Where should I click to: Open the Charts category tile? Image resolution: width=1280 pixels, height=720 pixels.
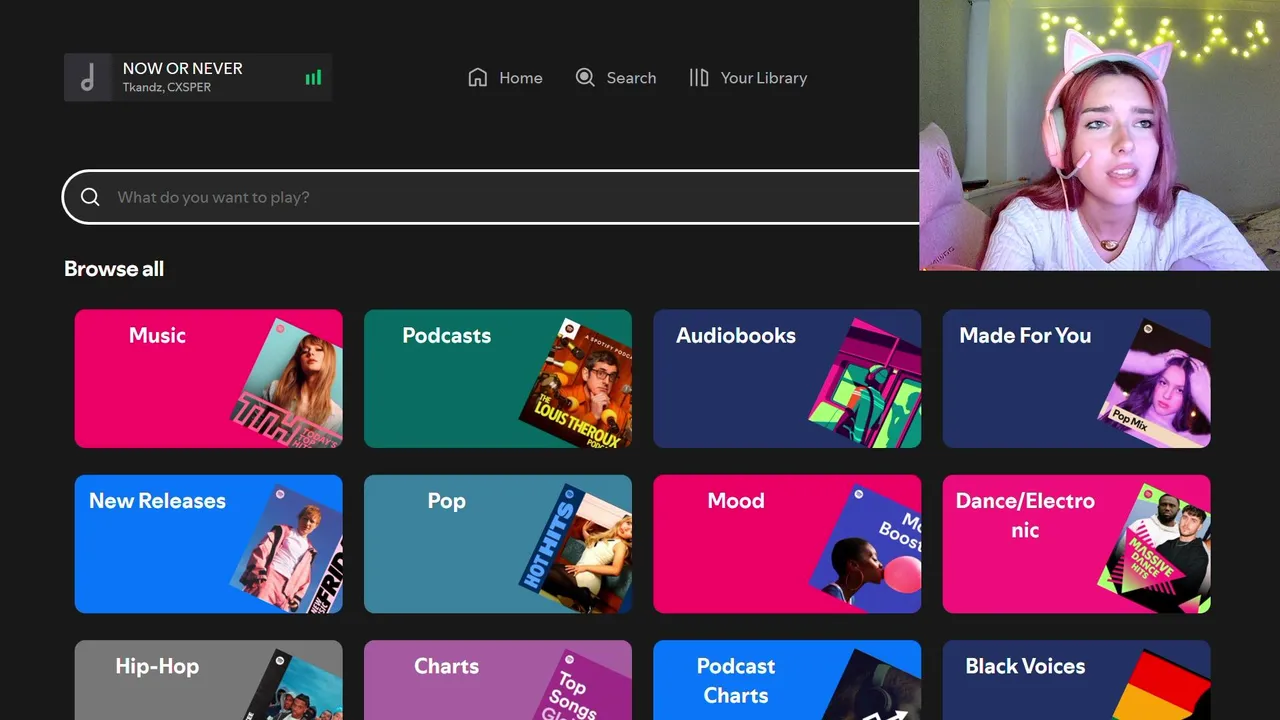[x=498, y=680]
